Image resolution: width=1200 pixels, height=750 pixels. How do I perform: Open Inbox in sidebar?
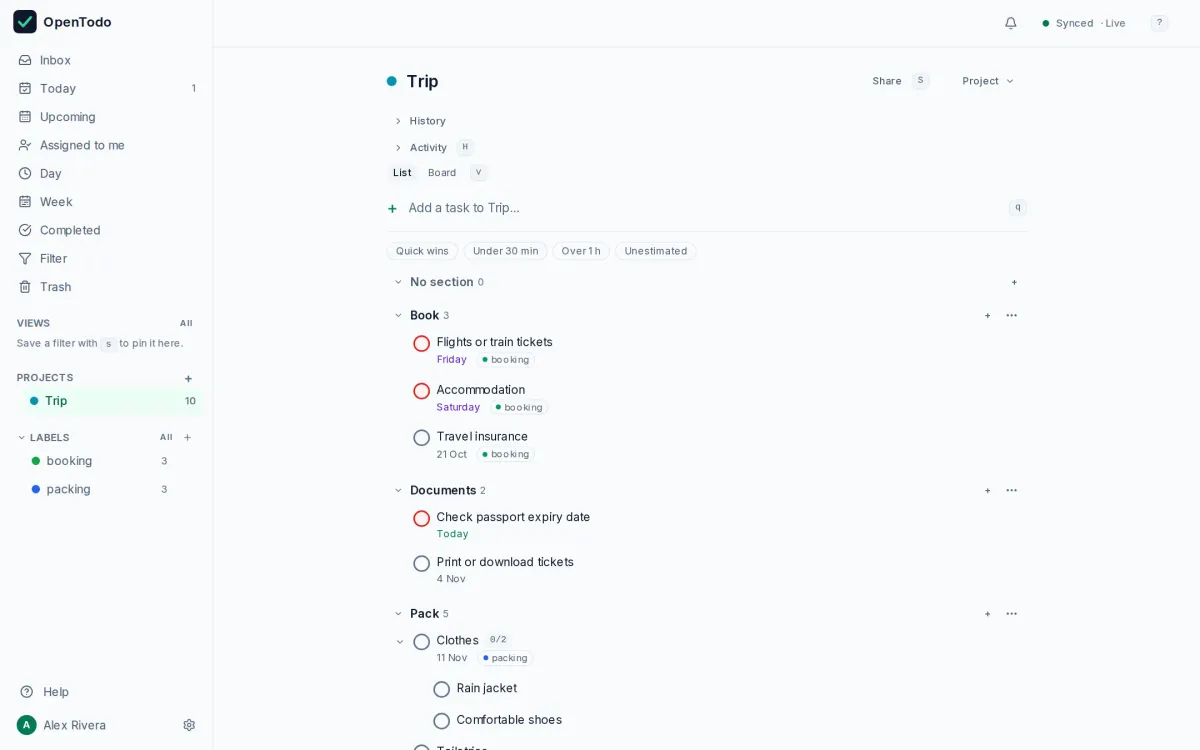(x=106, y=60)
